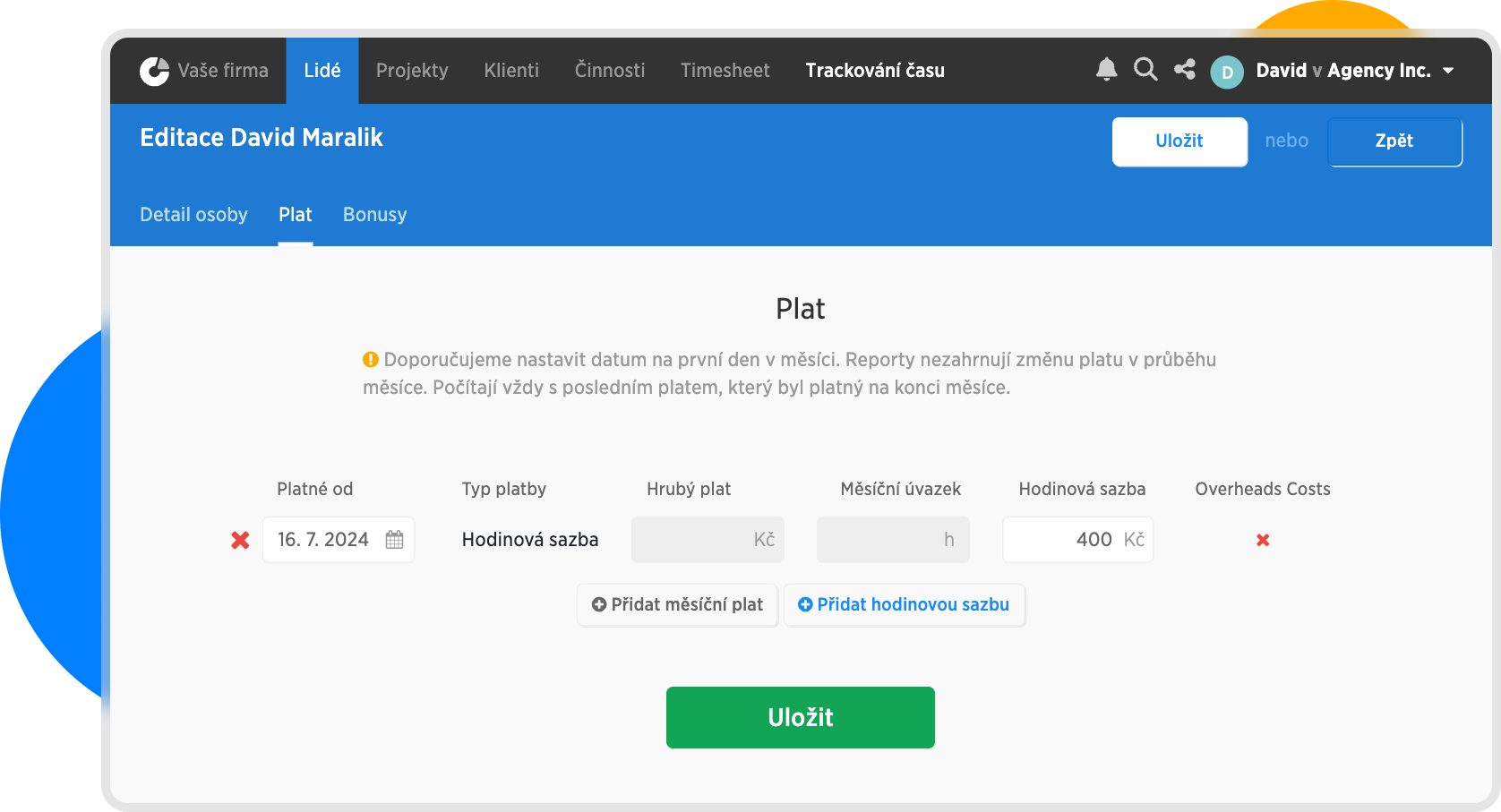The height and width of the screenshot is (812, 1501).
Task: Click Přidat měsíční plat button
Action: [x=677, y=605]
